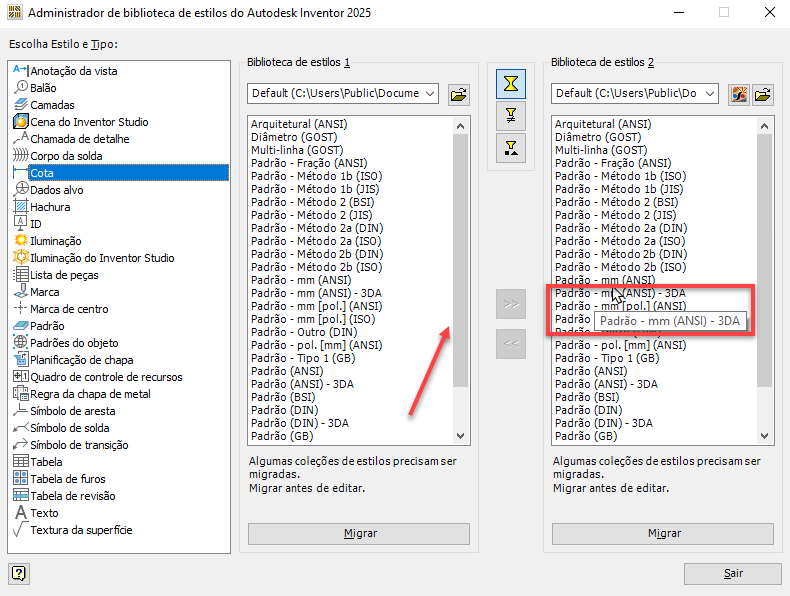Select the Anotação da vista style type

coord(74,71)
